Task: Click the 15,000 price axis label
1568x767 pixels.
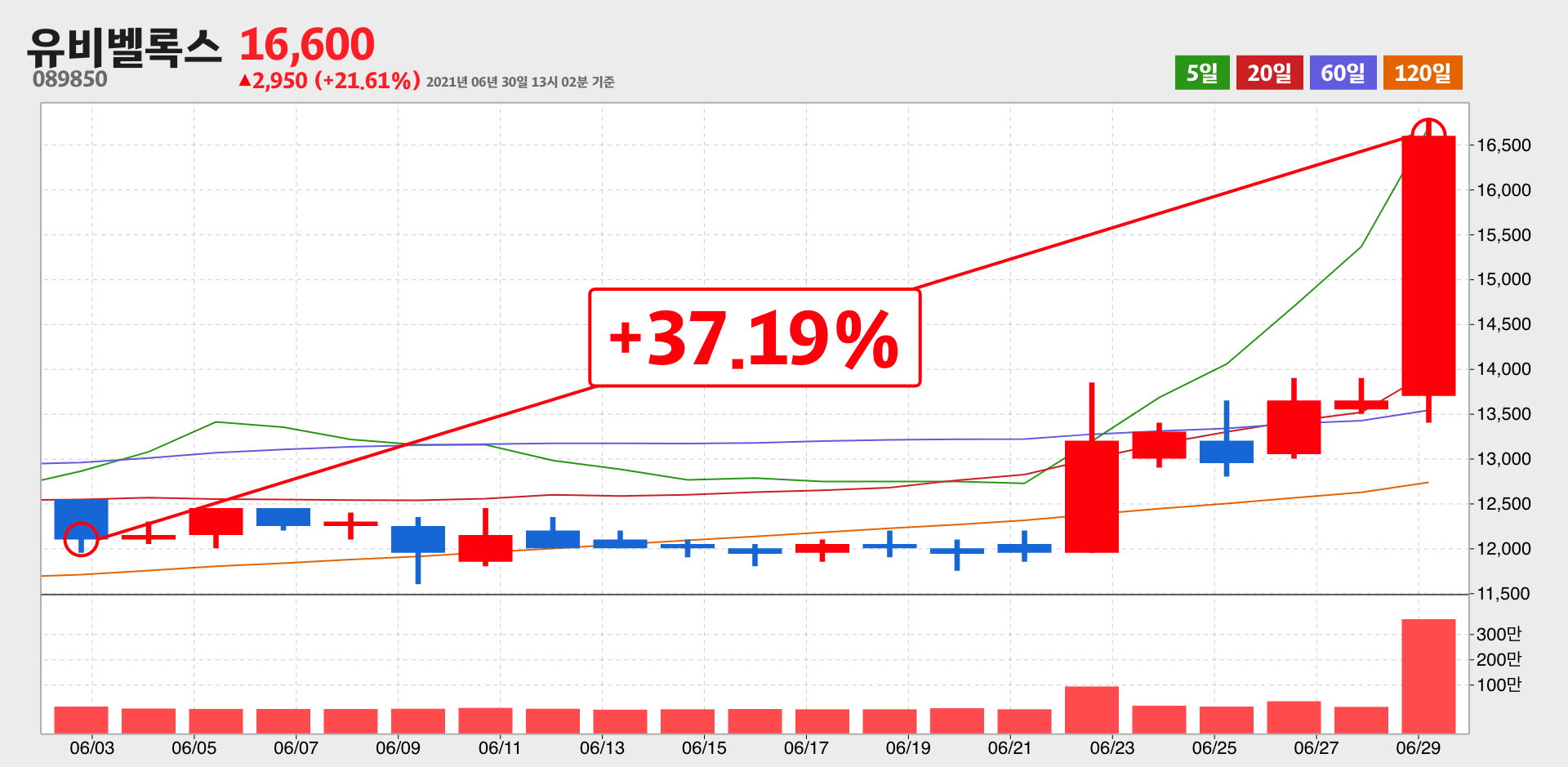Action: pyautogui.click(x=1503, y=279)
